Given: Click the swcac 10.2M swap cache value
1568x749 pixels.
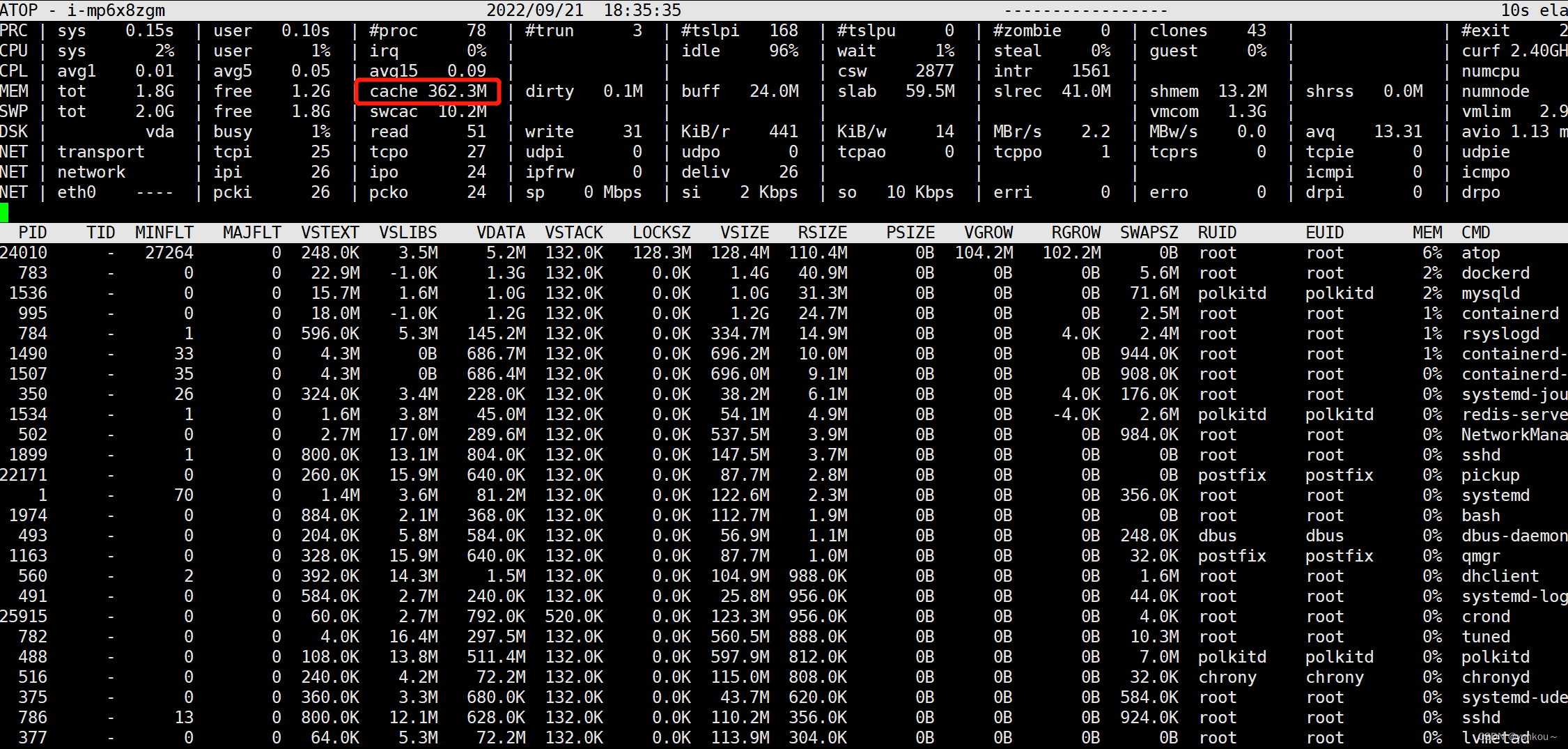Looking at the screenshot, I should tap(428, 111).
